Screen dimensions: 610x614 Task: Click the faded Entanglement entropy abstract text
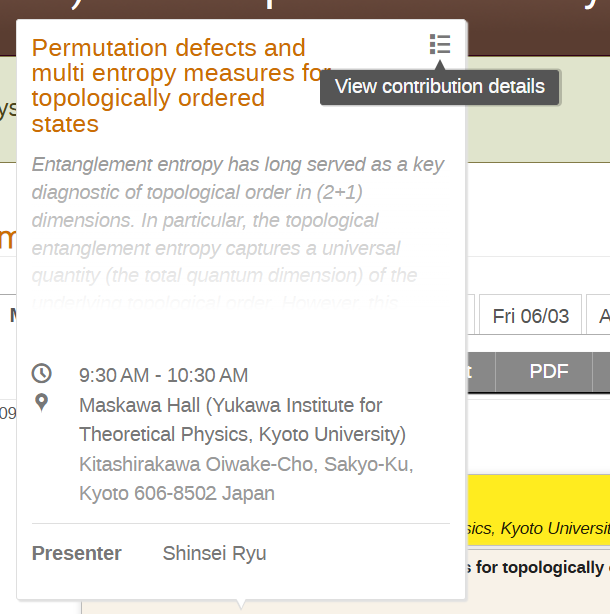point(238,220)
